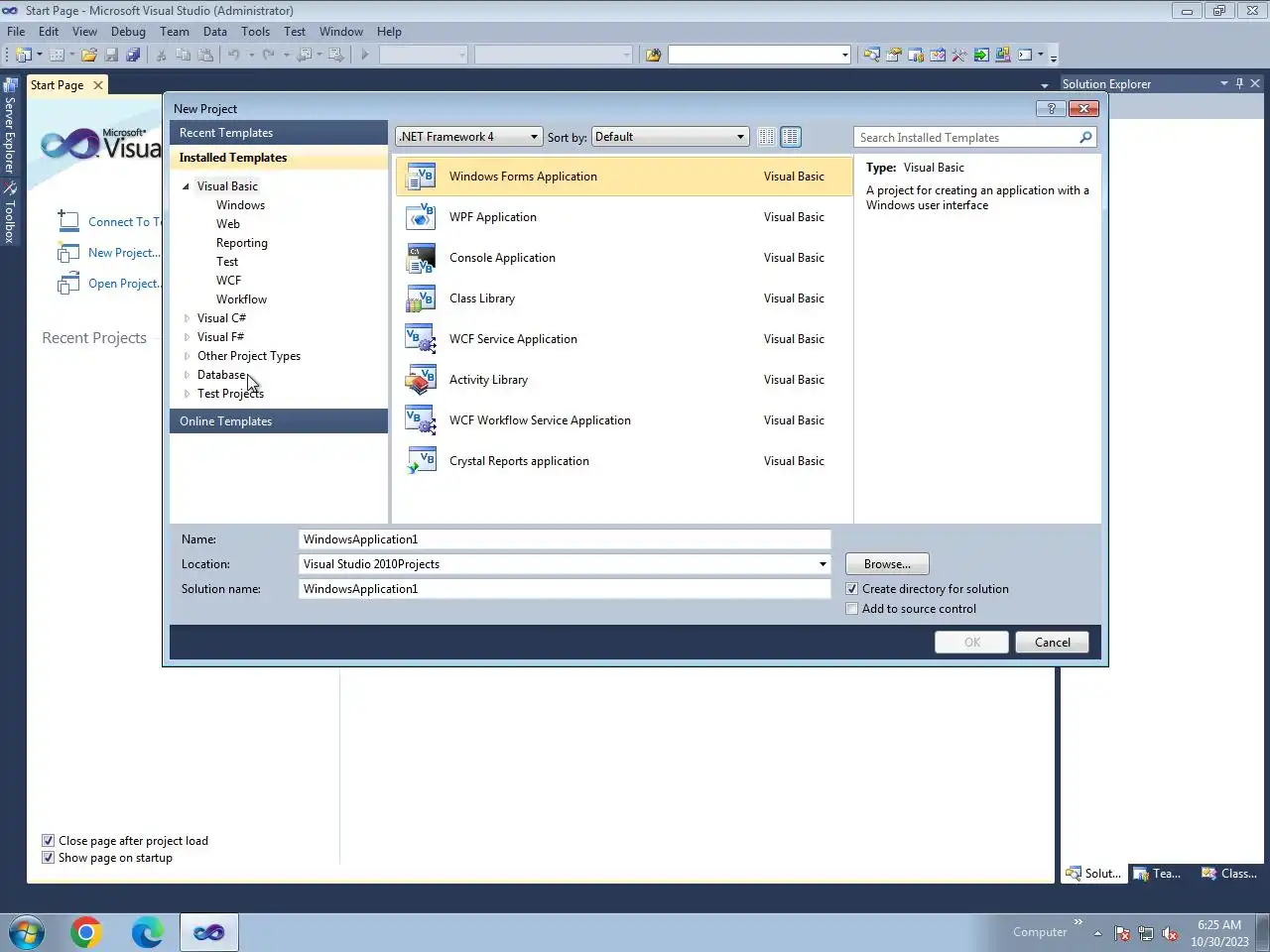Collapse the Visual Basic tree node

[186, 186]
